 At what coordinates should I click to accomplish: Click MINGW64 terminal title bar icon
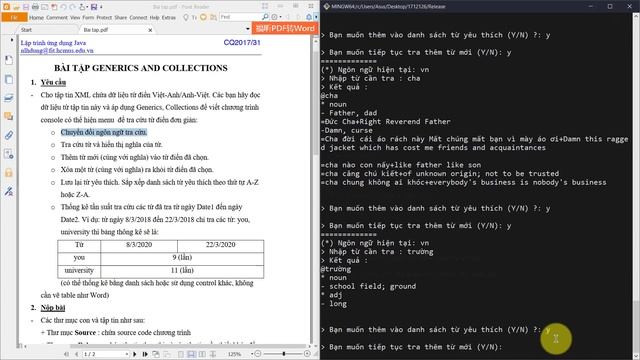(x=327, y=7)
